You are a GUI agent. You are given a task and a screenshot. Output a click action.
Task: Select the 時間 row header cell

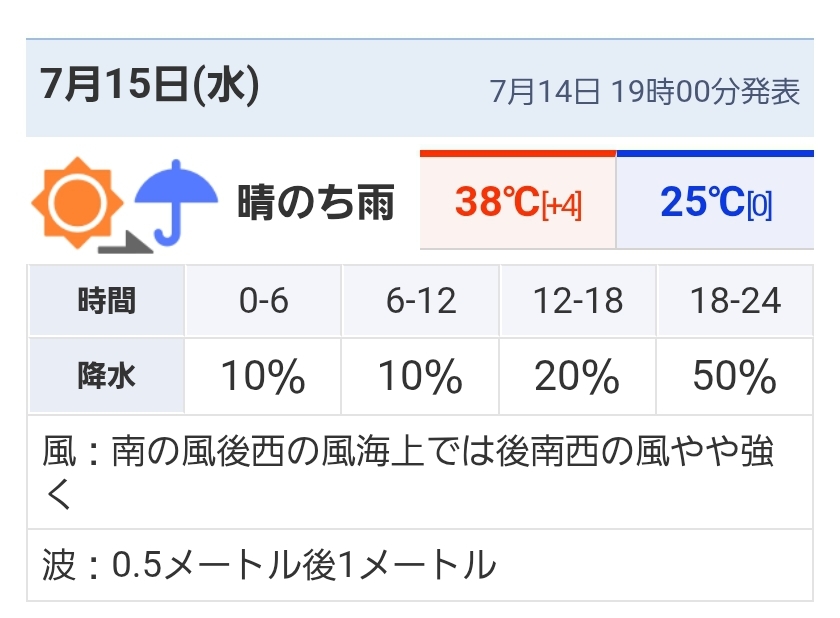click(107, 300)
